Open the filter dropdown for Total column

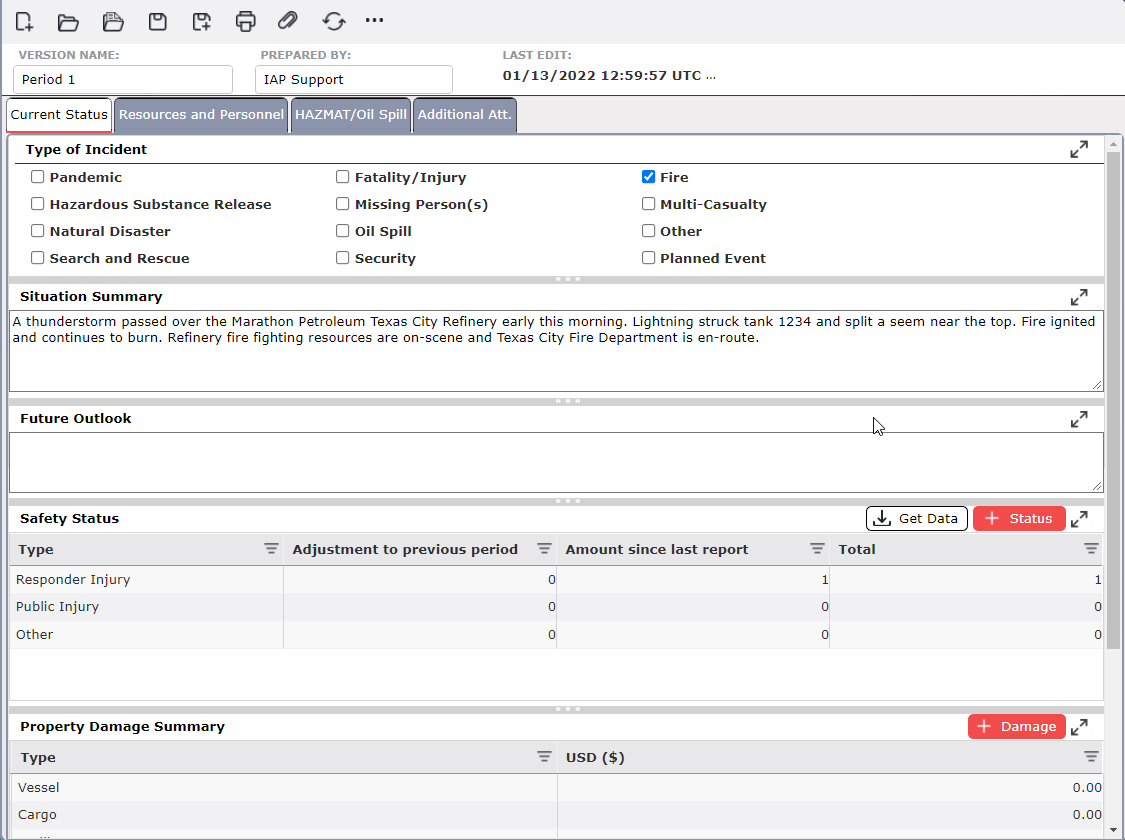pyautogui.click(x=1091, y=548)
